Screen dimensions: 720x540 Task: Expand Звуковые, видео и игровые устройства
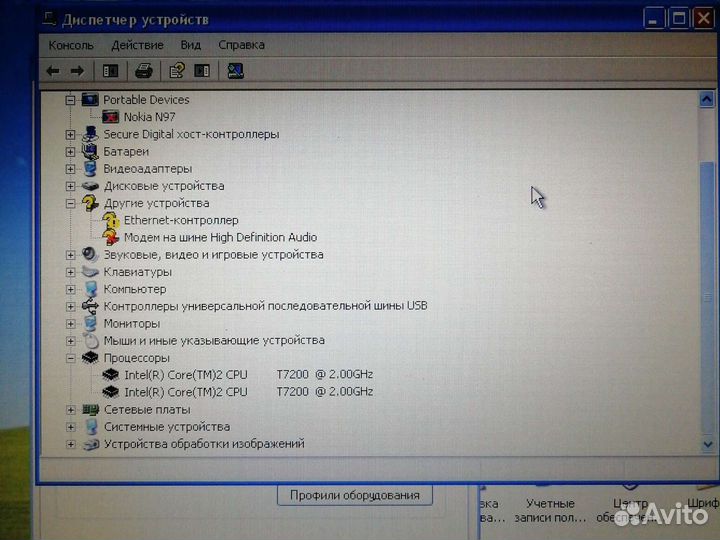click(70, 255)
